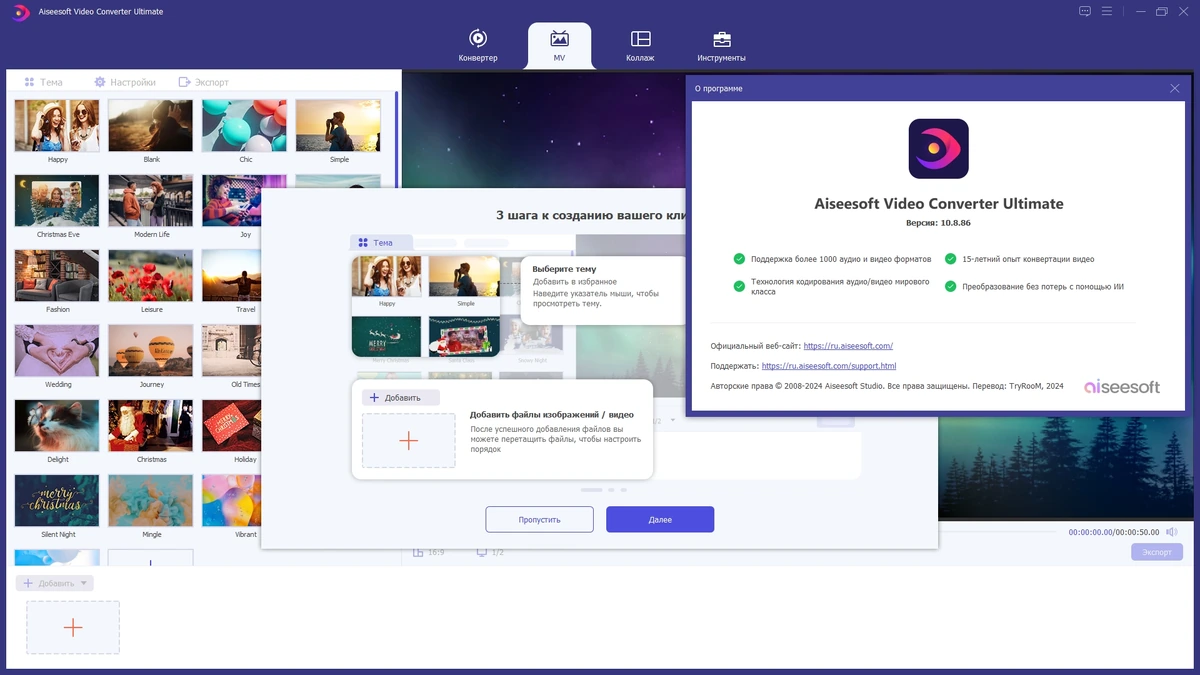Click the feedback message icon in title bar
This screenshot has width=1200, height=675.
point(1085,11)
